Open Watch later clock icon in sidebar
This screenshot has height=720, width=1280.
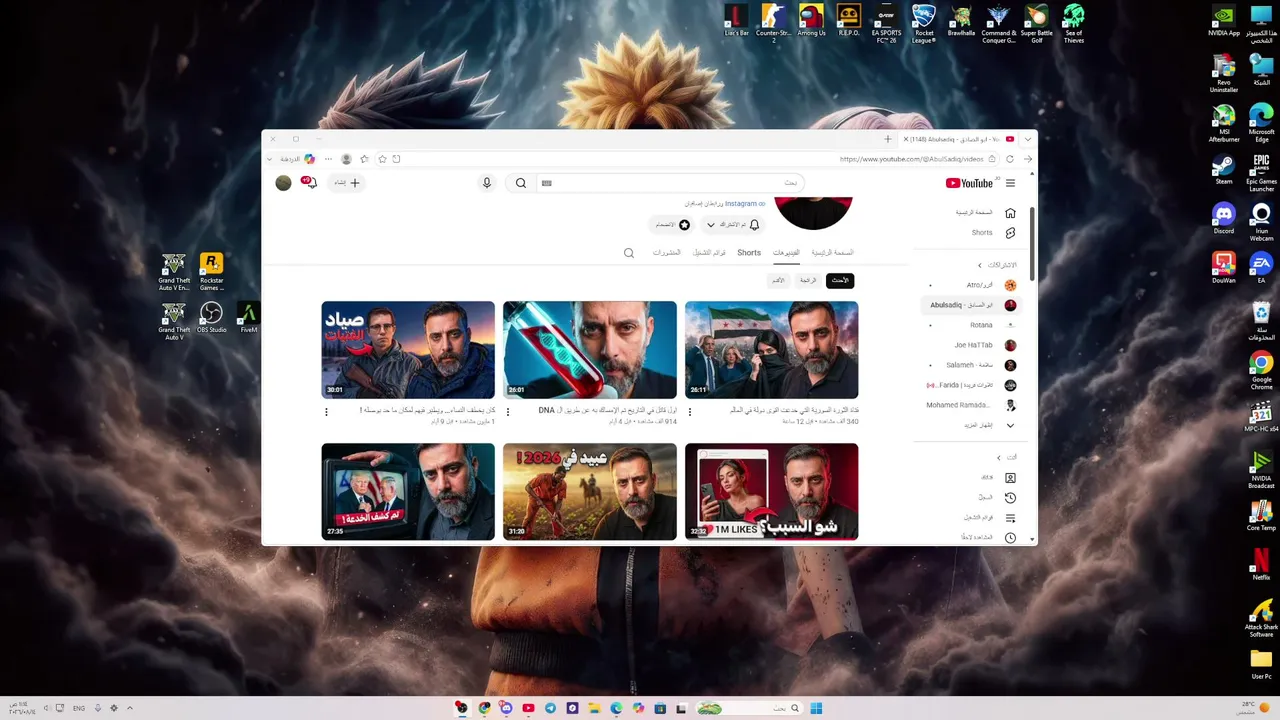point(1010,538)
